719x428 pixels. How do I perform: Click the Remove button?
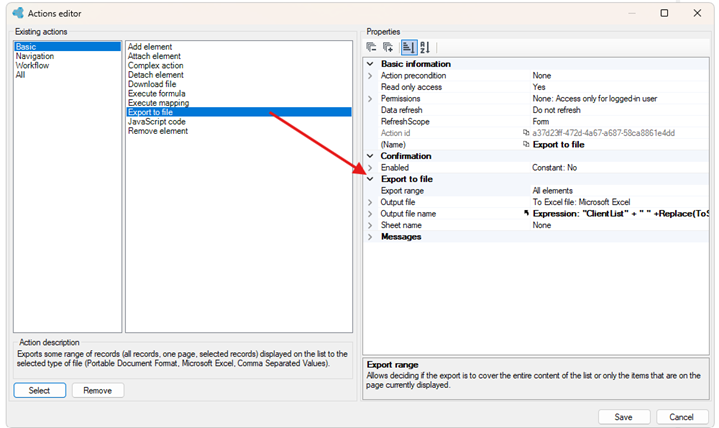tap(98, 390)
